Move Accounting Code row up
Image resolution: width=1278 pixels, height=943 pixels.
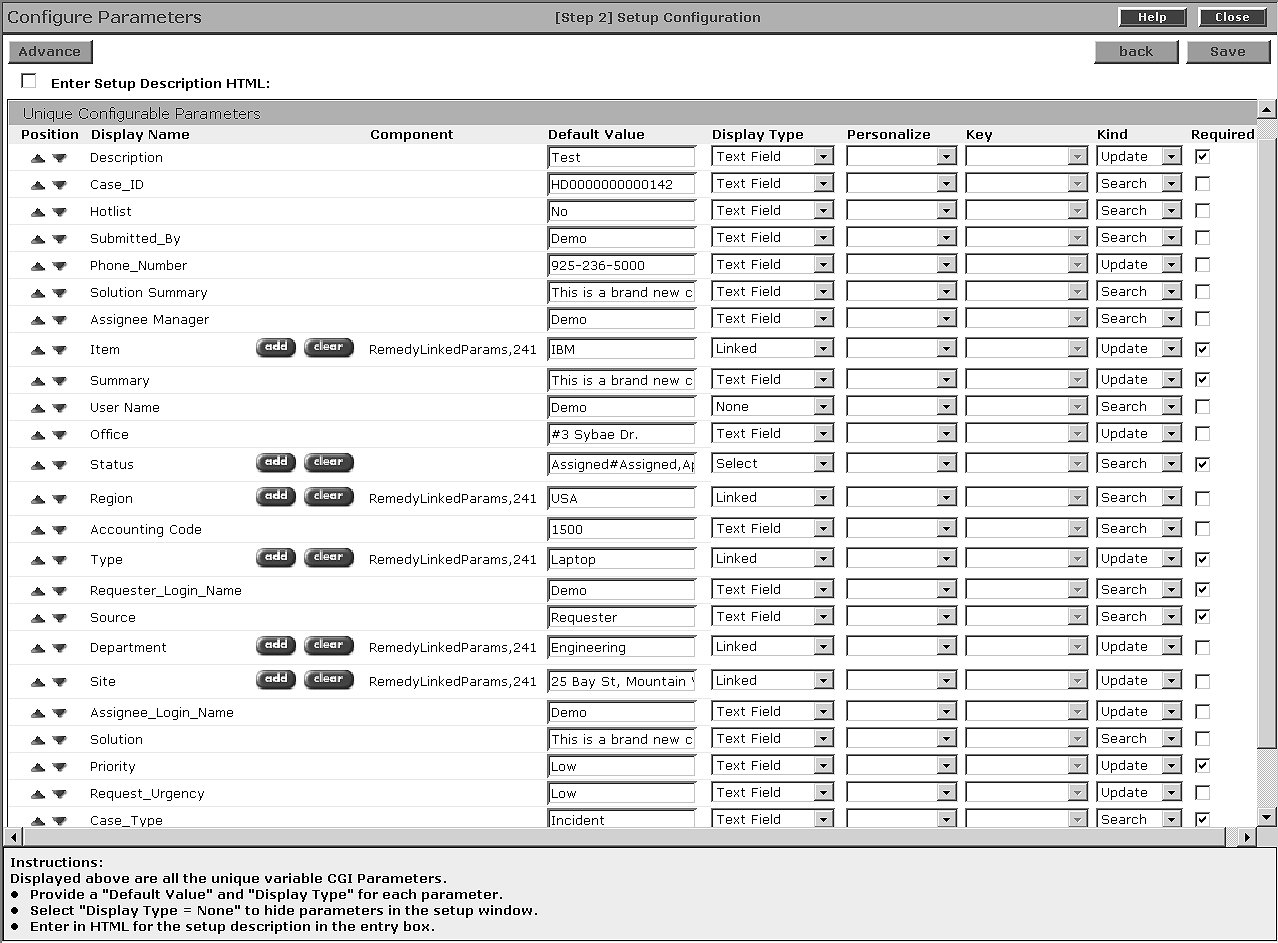tap(38, 530)
